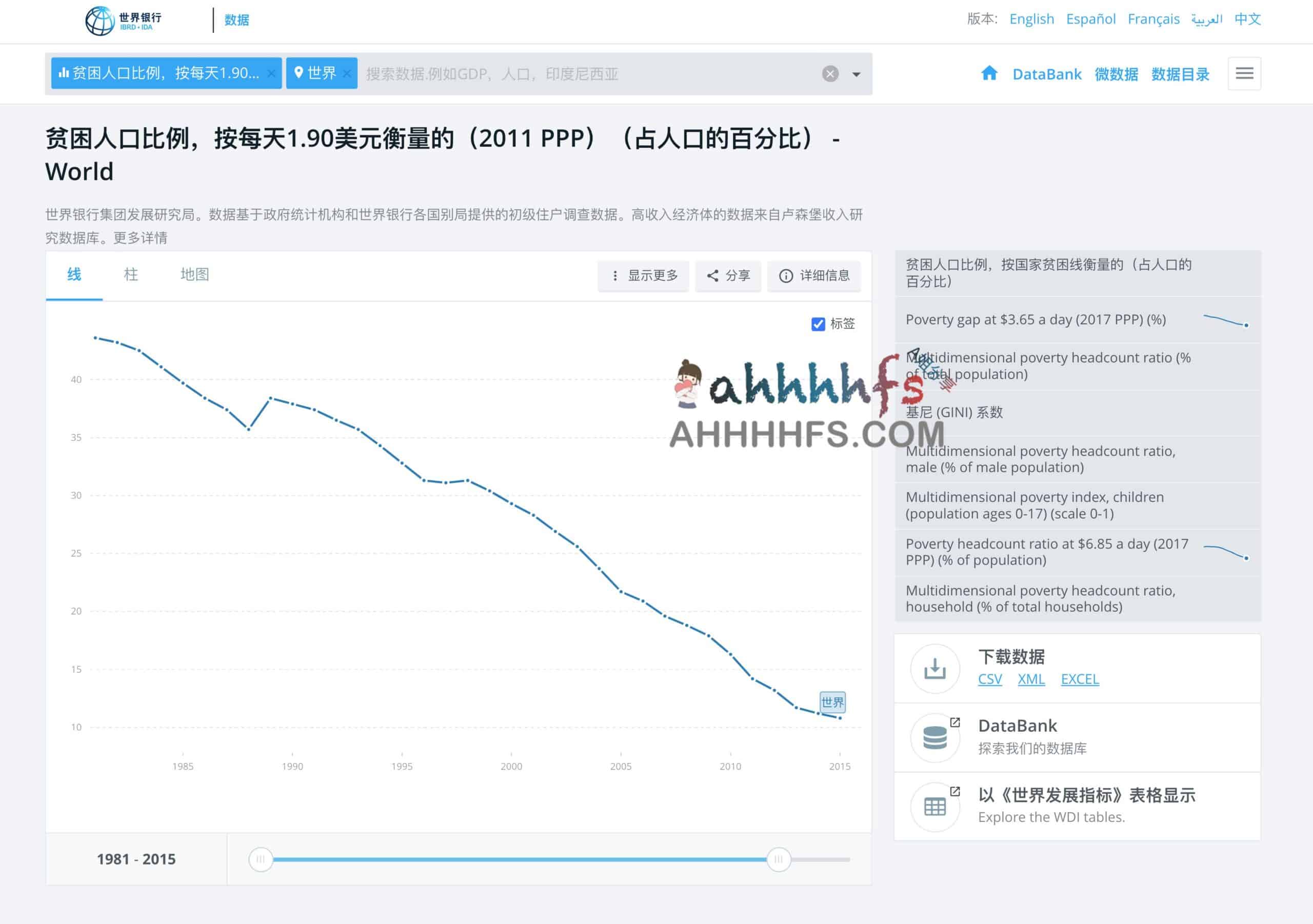This screenshot has height=924, width=1313.
Task: Click the home icon next to DataBank
Action: (x=990, y=73)
